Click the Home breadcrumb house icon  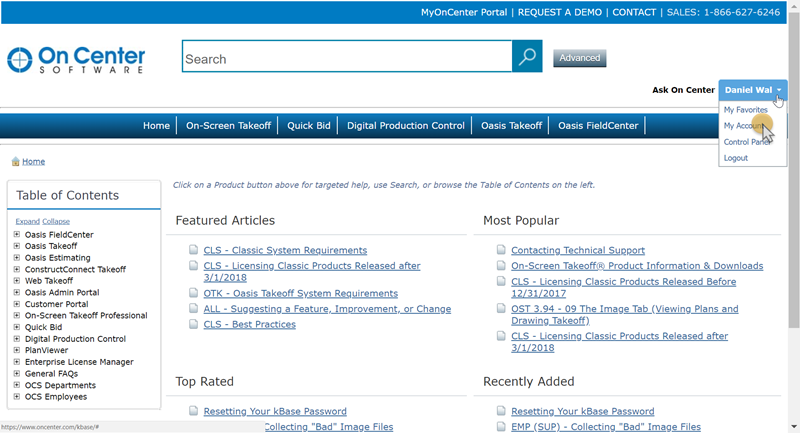[15, 162]
